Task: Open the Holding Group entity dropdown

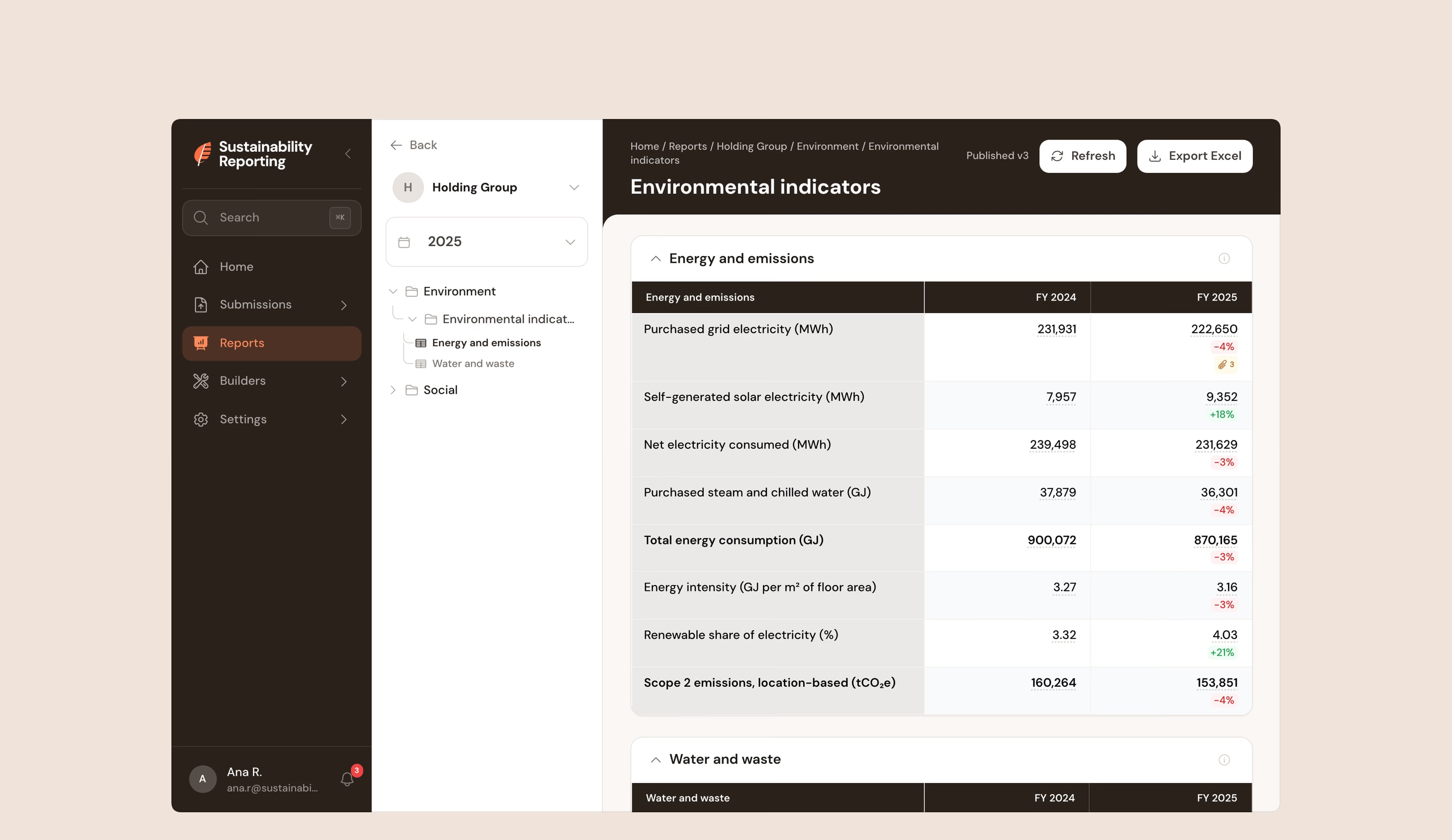Action: tap(487, 187)
